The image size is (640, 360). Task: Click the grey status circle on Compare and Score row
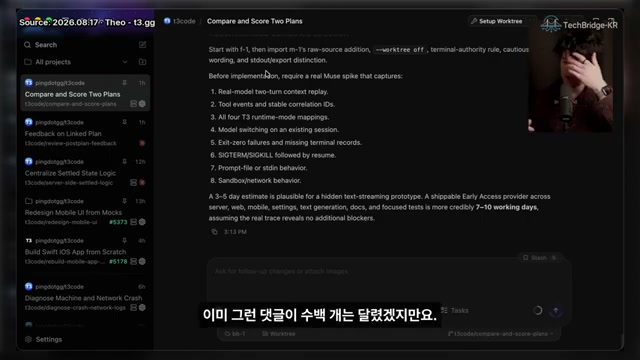click(x=142, y=104)
